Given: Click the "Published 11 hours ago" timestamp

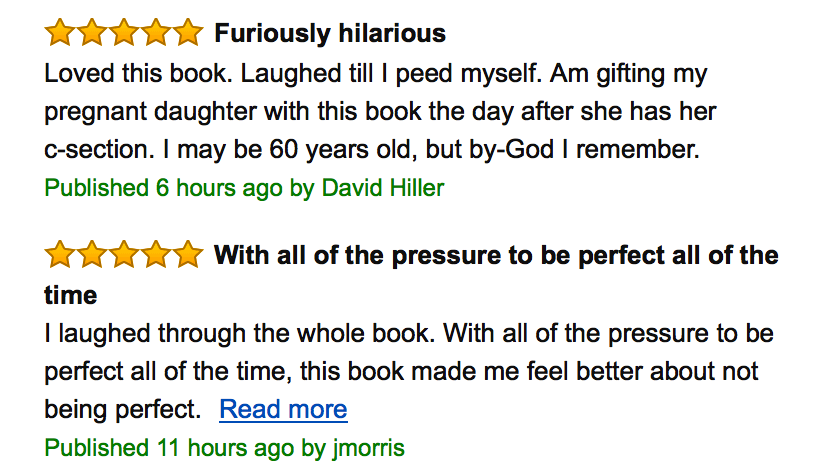Looking at the screenshot, I should pos(169,447).
